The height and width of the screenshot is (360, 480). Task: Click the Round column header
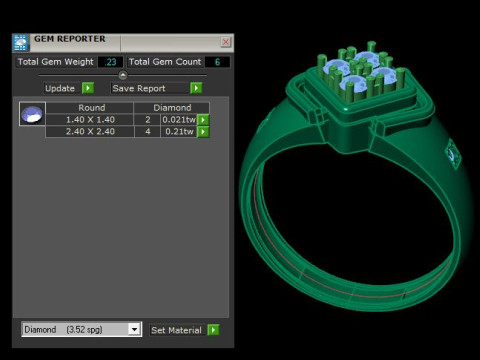tap(90, 108)
